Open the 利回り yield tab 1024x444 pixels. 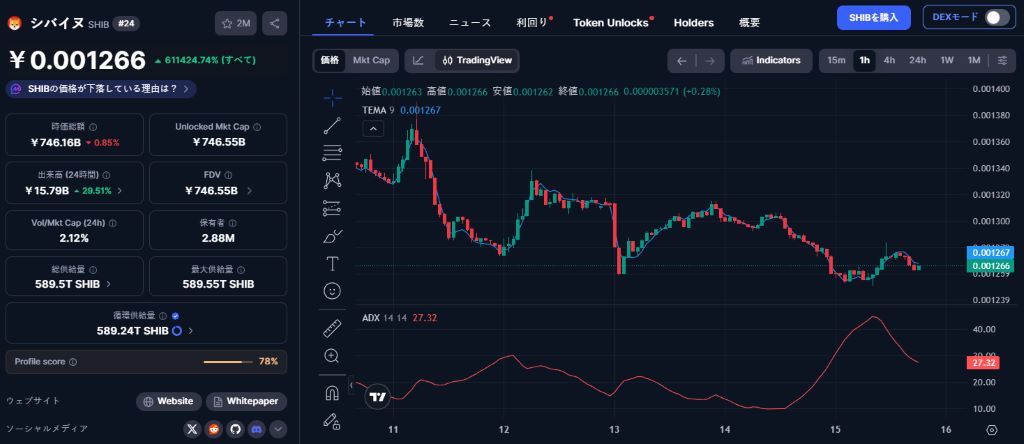pyautogui.click(x=531, y=23)
